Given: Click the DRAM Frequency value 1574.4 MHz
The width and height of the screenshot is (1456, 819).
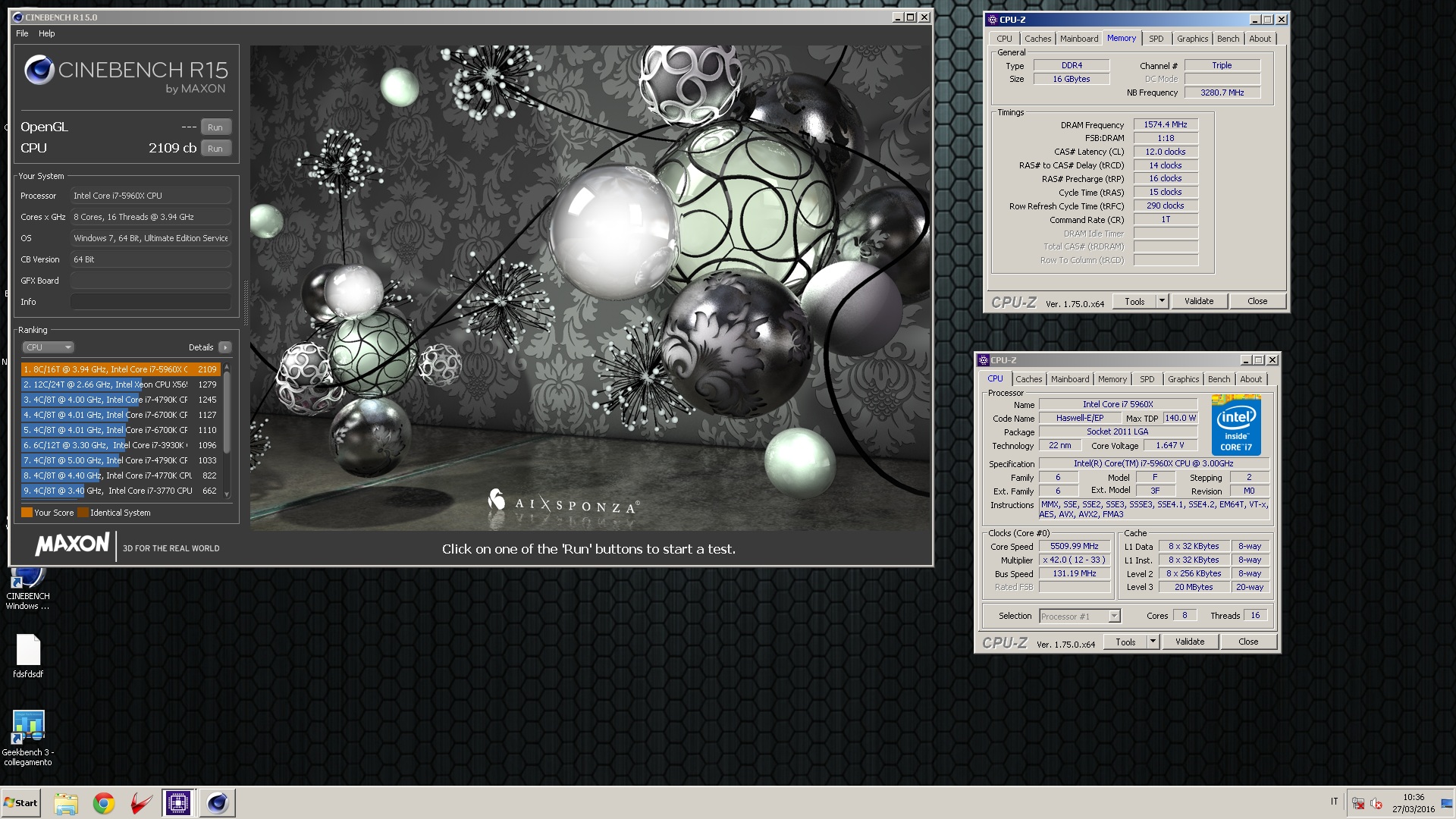Looking at the screenshot, I should tap(1166, 124).
